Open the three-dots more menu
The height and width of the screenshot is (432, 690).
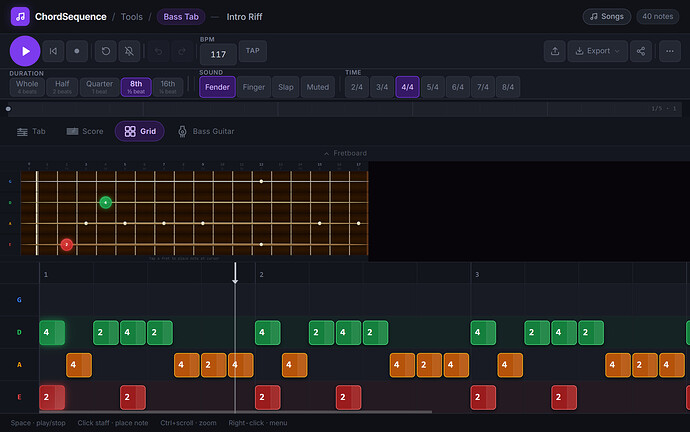670,51
